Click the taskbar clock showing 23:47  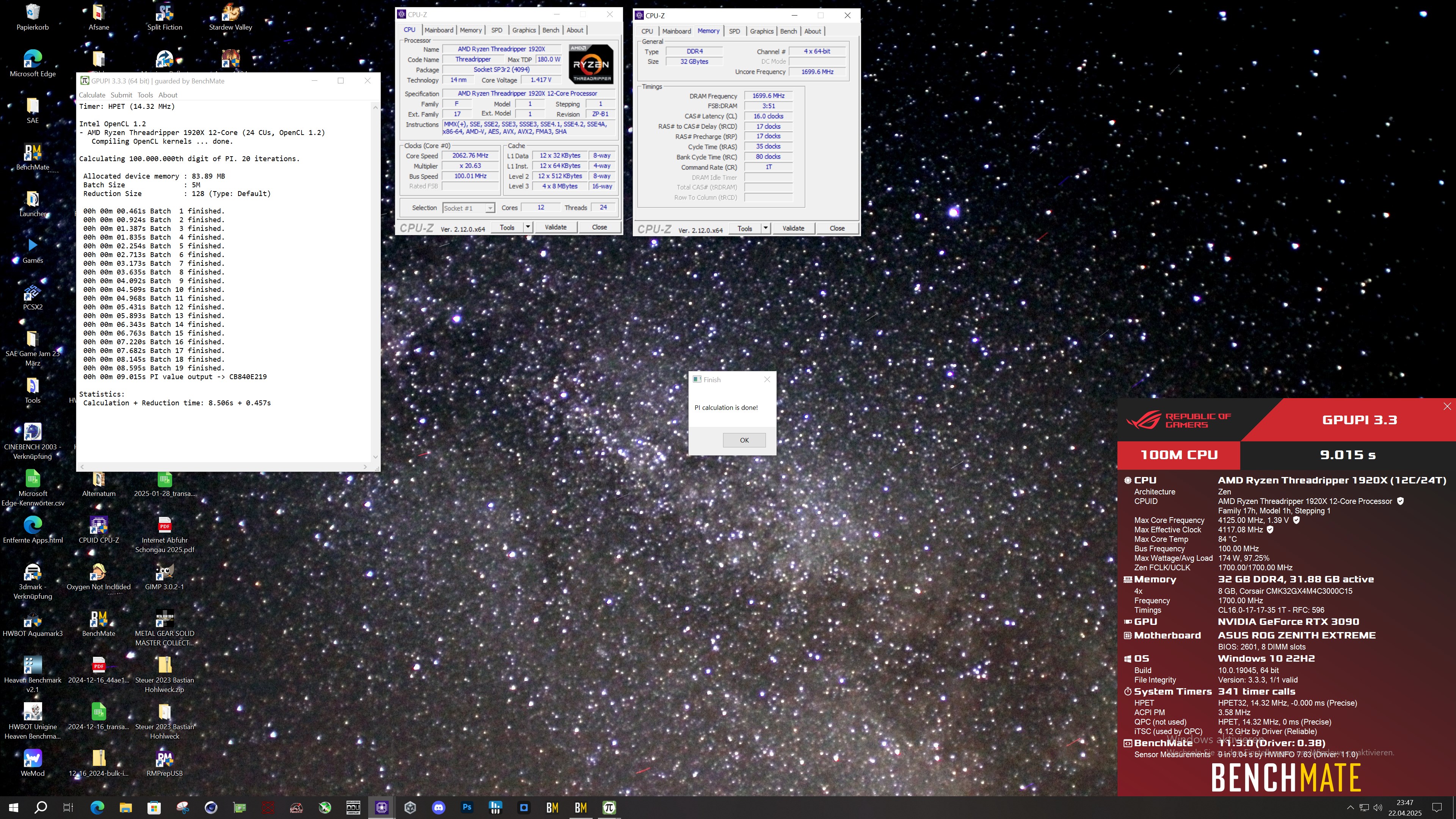[1405, 808]
